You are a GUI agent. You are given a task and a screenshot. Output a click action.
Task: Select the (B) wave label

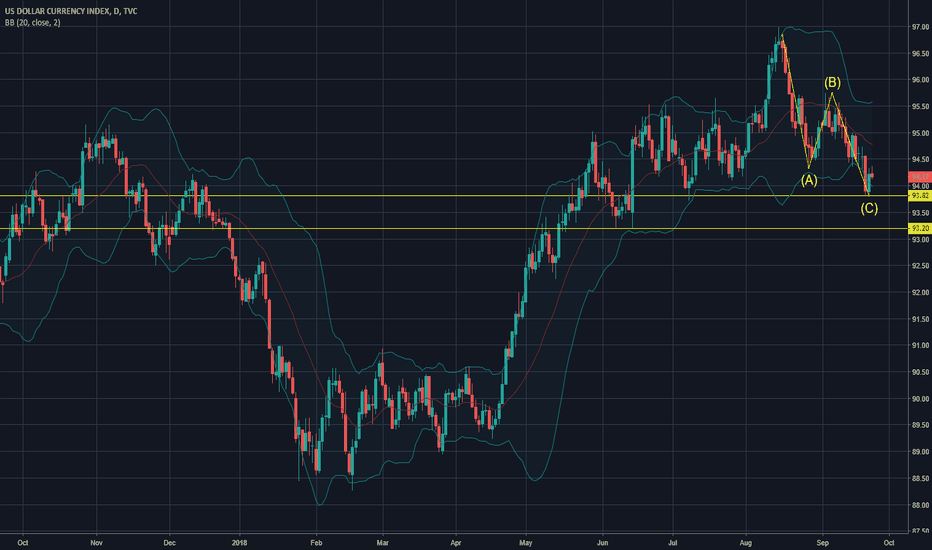point(832,83)
